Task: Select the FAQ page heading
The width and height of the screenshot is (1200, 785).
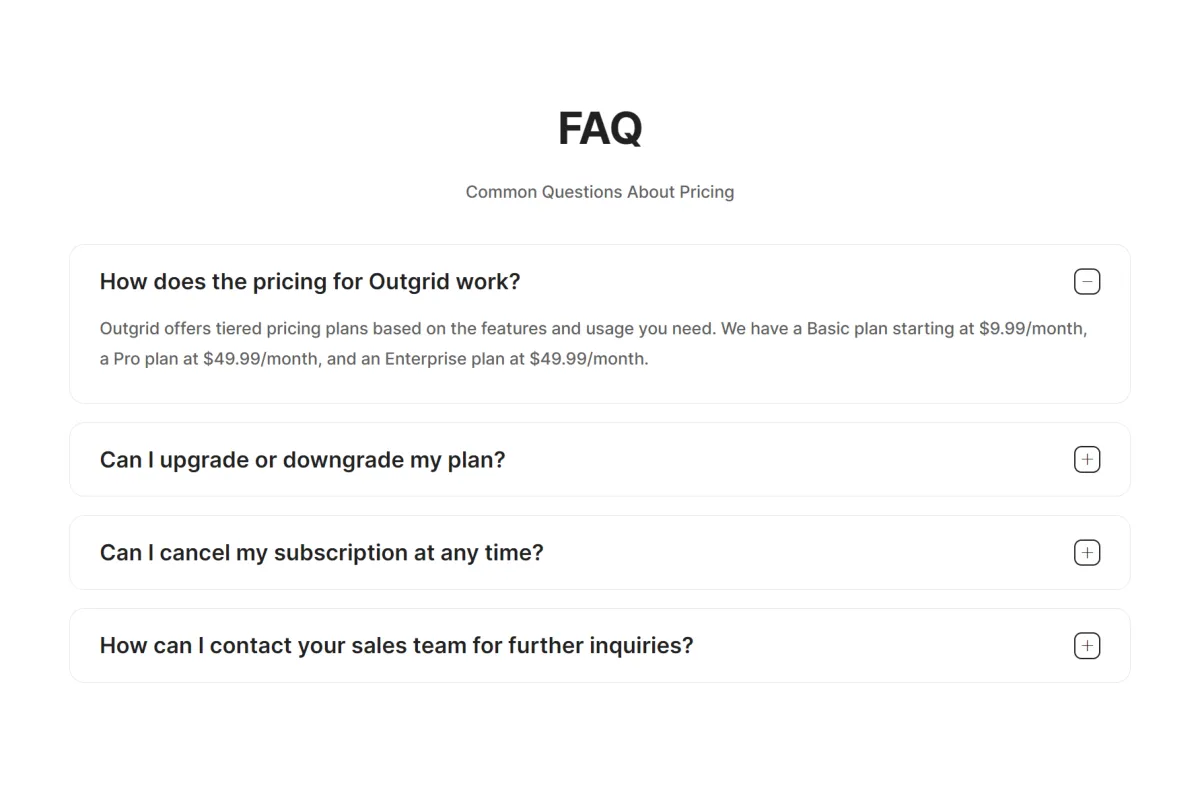Action: pos(600,128)
